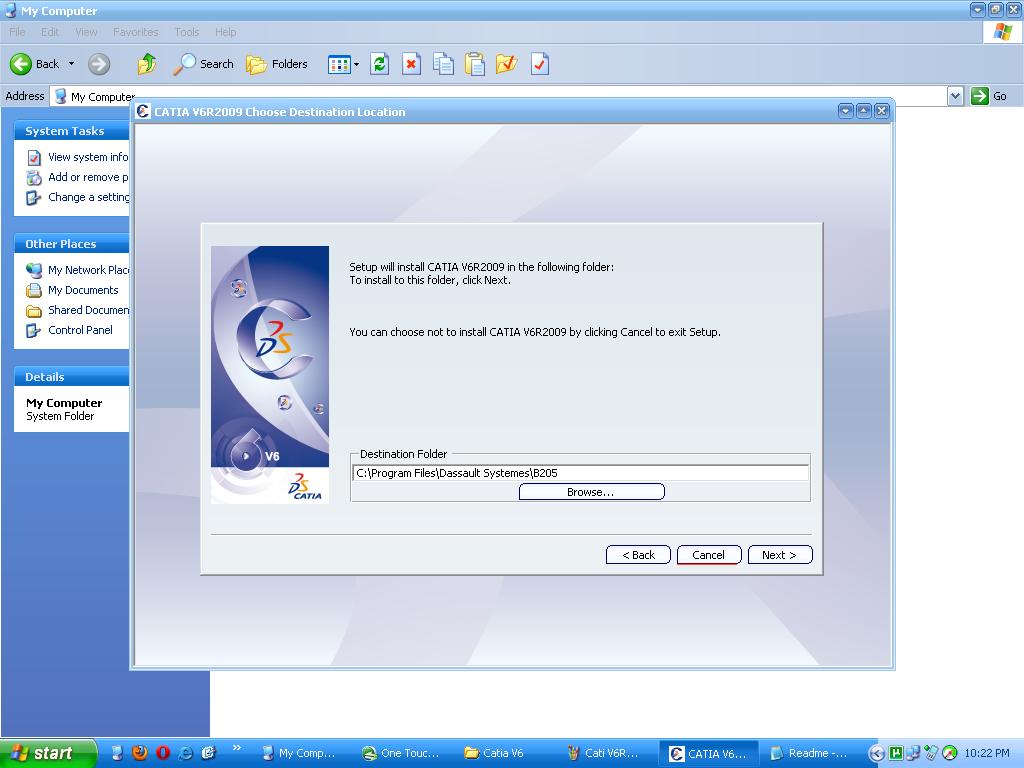Open the Edit menu
This screenshot has width=1024, height=768.
pyautogui.click(x=50, y=32)
